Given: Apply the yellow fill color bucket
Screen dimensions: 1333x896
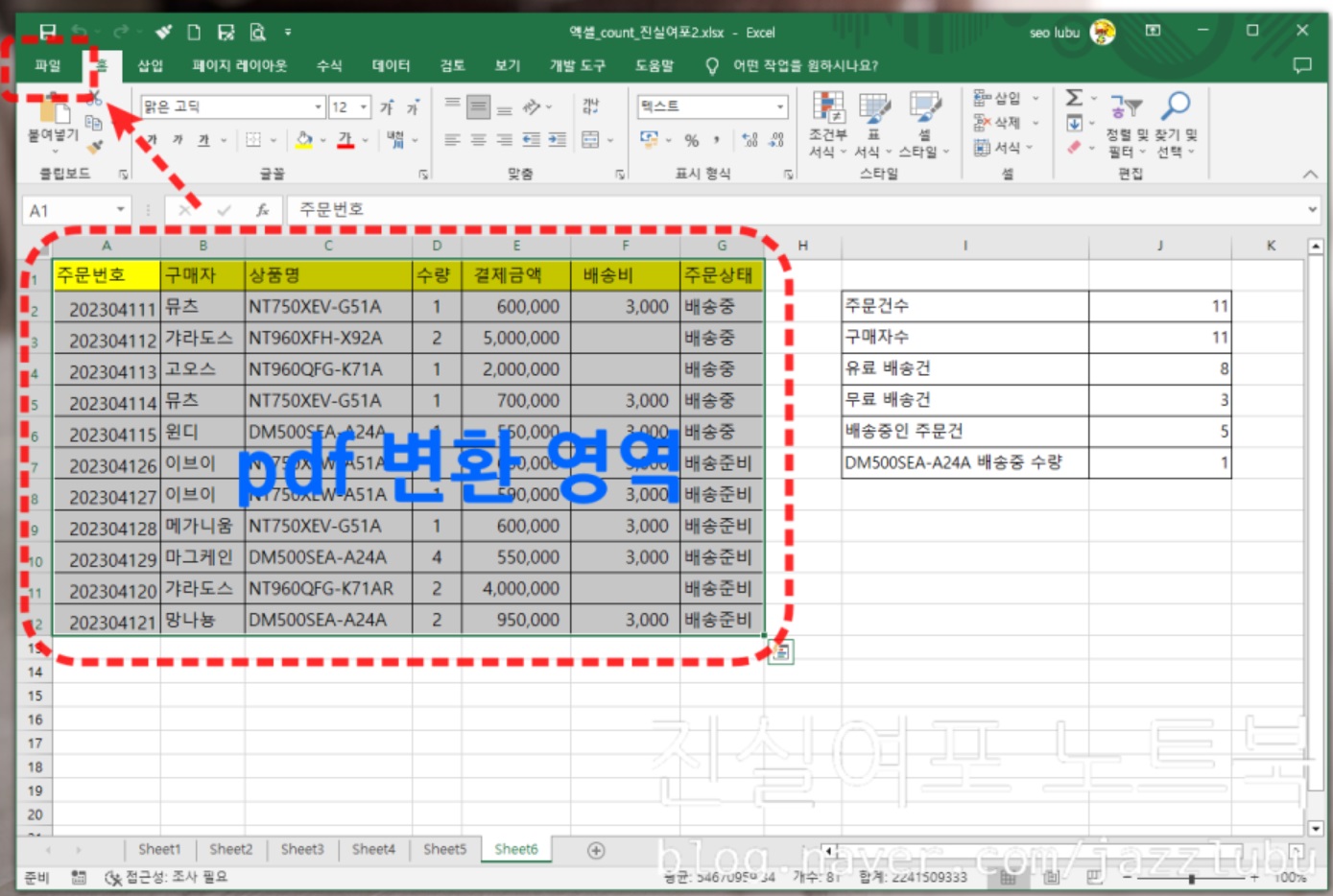Looking at the screenshot, I should pos(304,140).
